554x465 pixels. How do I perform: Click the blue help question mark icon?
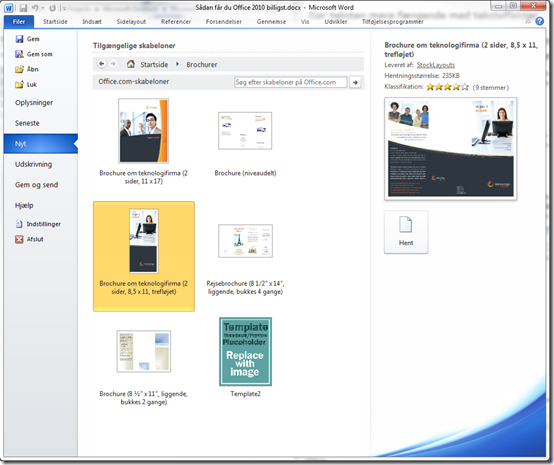540,21
